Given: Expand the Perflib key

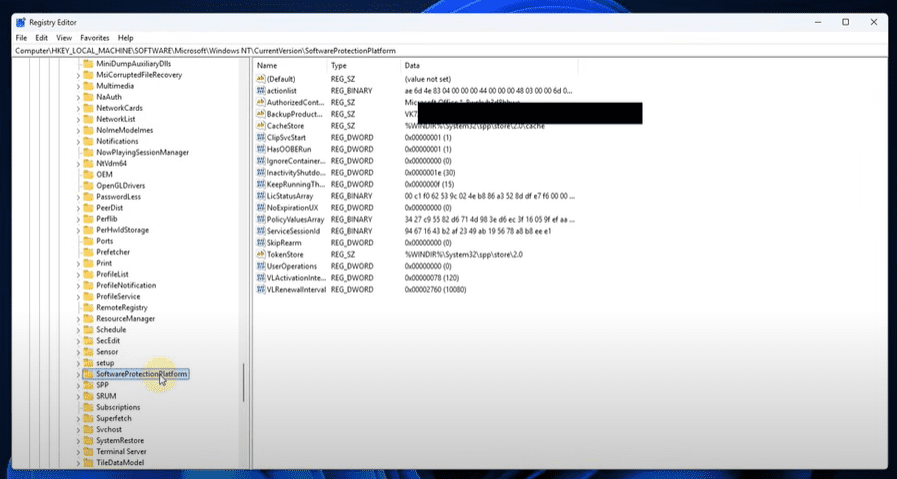Looking at the screenshot, I should coord(78,219).
